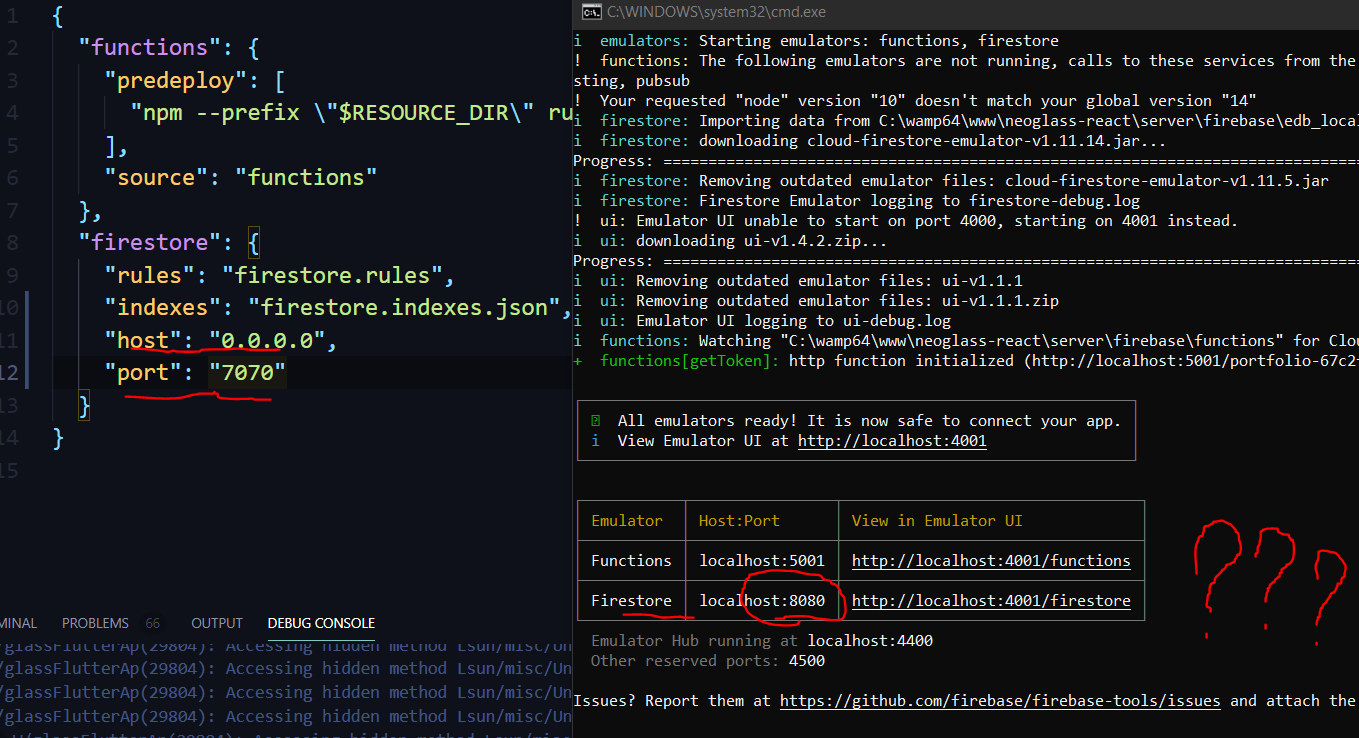The height and width of the screenshot is (738, 1359).
Task: Click the functions source value in editor
Action: point(308,176)
